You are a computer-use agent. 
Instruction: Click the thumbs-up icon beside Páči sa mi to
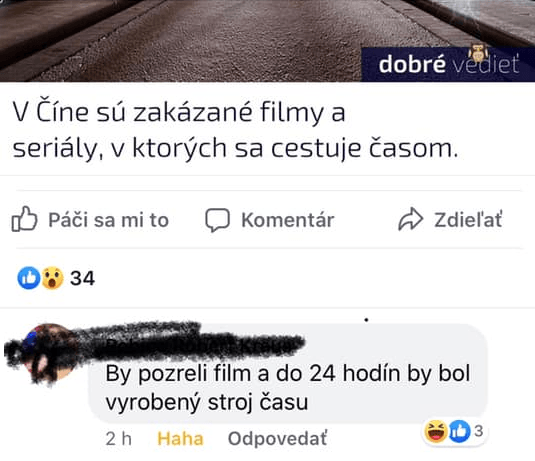tap(24, 219)
